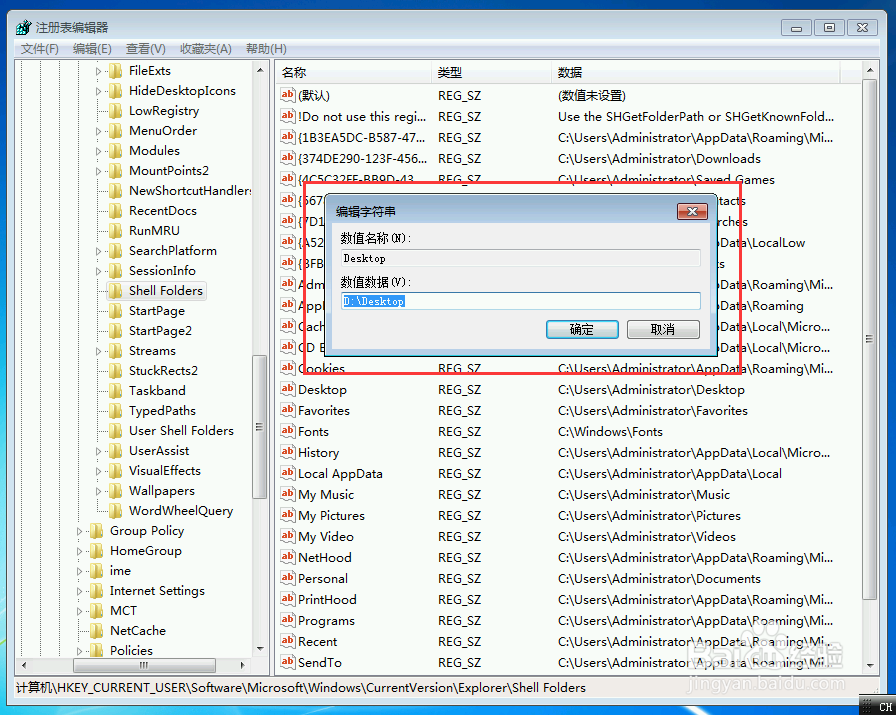Click the string icon beside Local AppData
The image size is (896, 715).
288,473
